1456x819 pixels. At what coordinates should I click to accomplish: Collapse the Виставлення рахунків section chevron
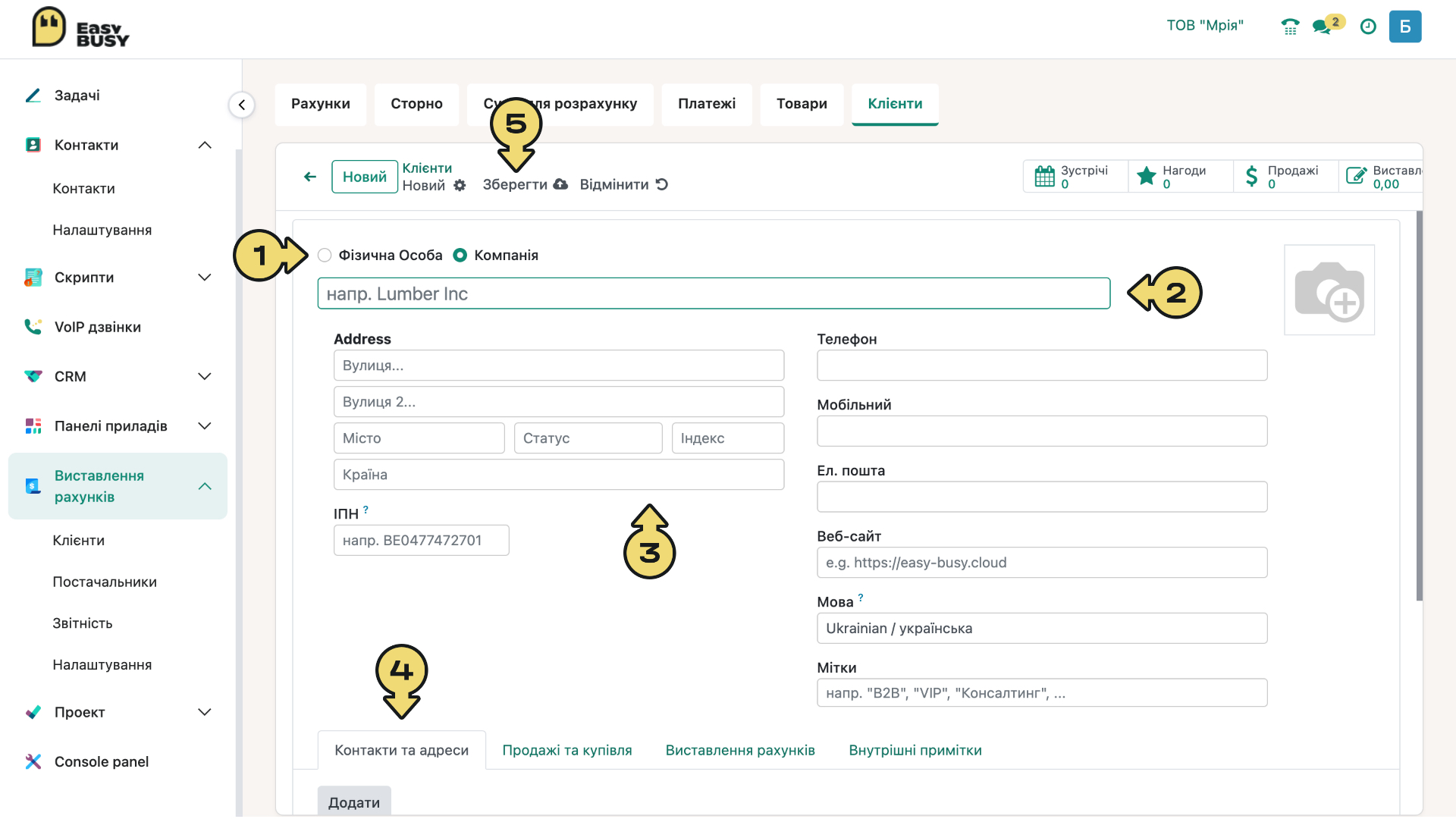tap(205, 486)
